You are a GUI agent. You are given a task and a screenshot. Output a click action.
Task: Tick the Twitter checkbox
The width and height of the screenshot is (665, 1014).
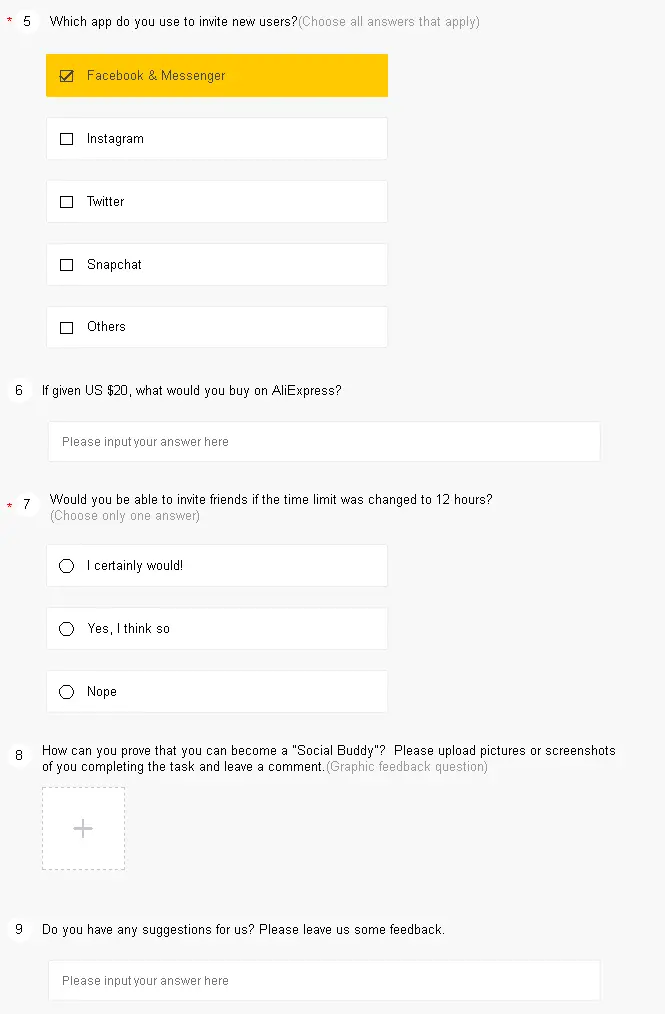coord(67,202)
